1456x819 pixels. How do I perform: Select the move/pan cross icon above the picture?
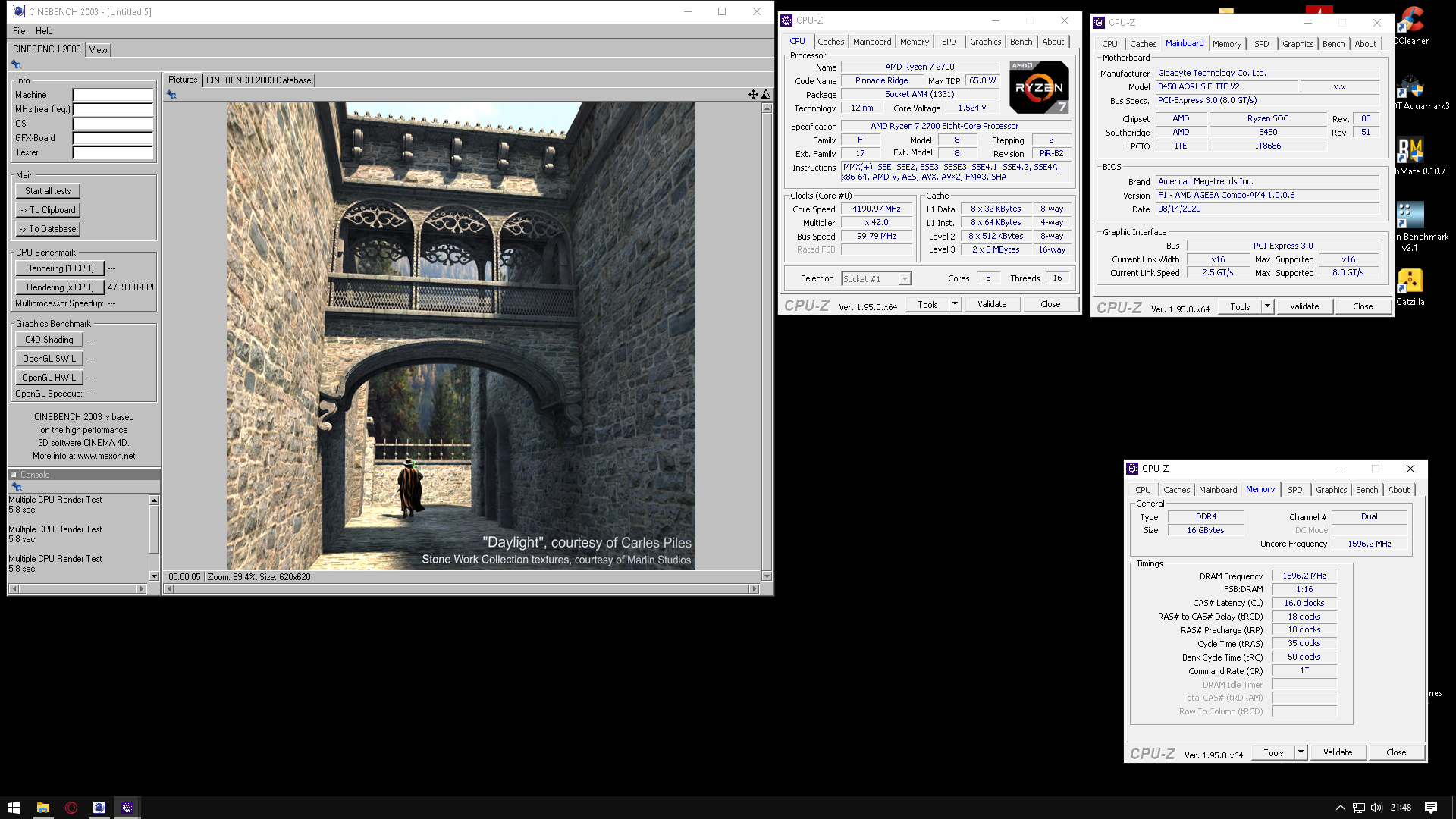point(753,95)
